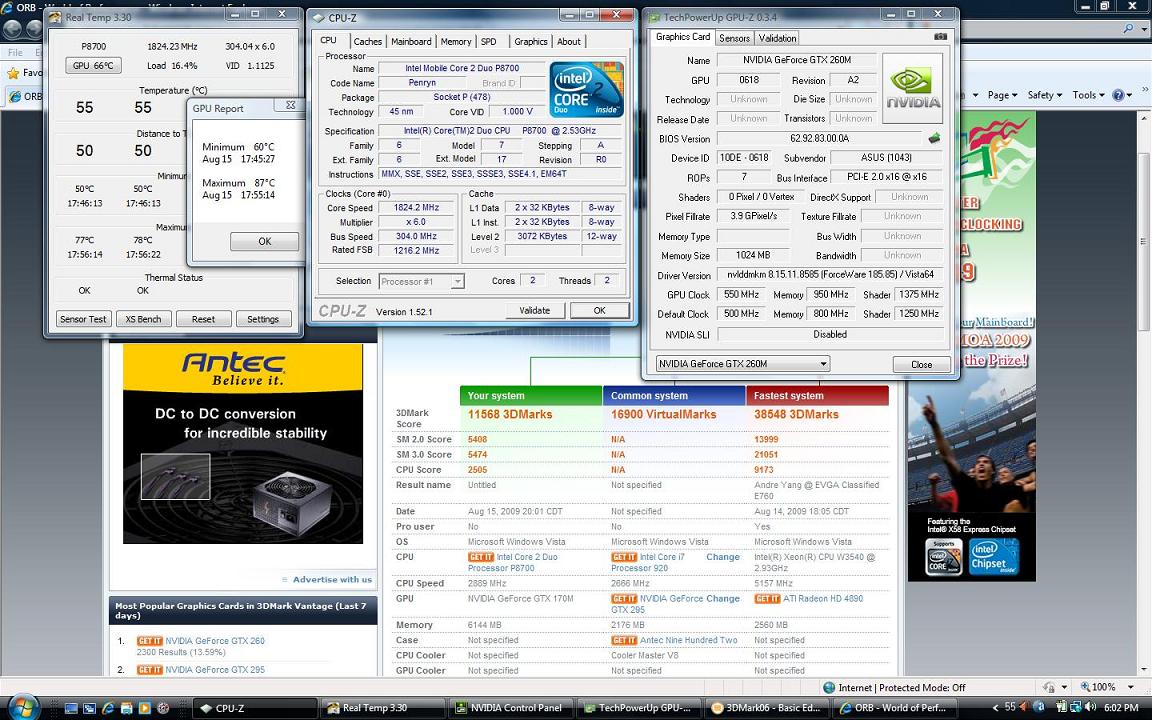Click the Advertise with us link
This screenshot has height=720, width=1152.
tap(332, 580)
